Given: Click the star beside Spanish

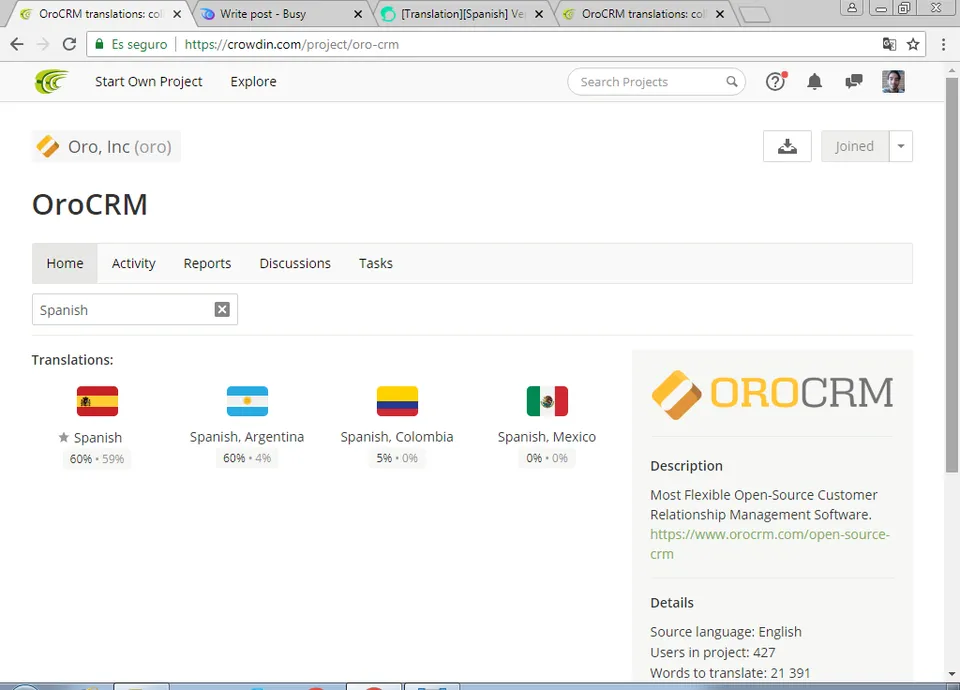Looking at the screenshot, I should point(64,437).
